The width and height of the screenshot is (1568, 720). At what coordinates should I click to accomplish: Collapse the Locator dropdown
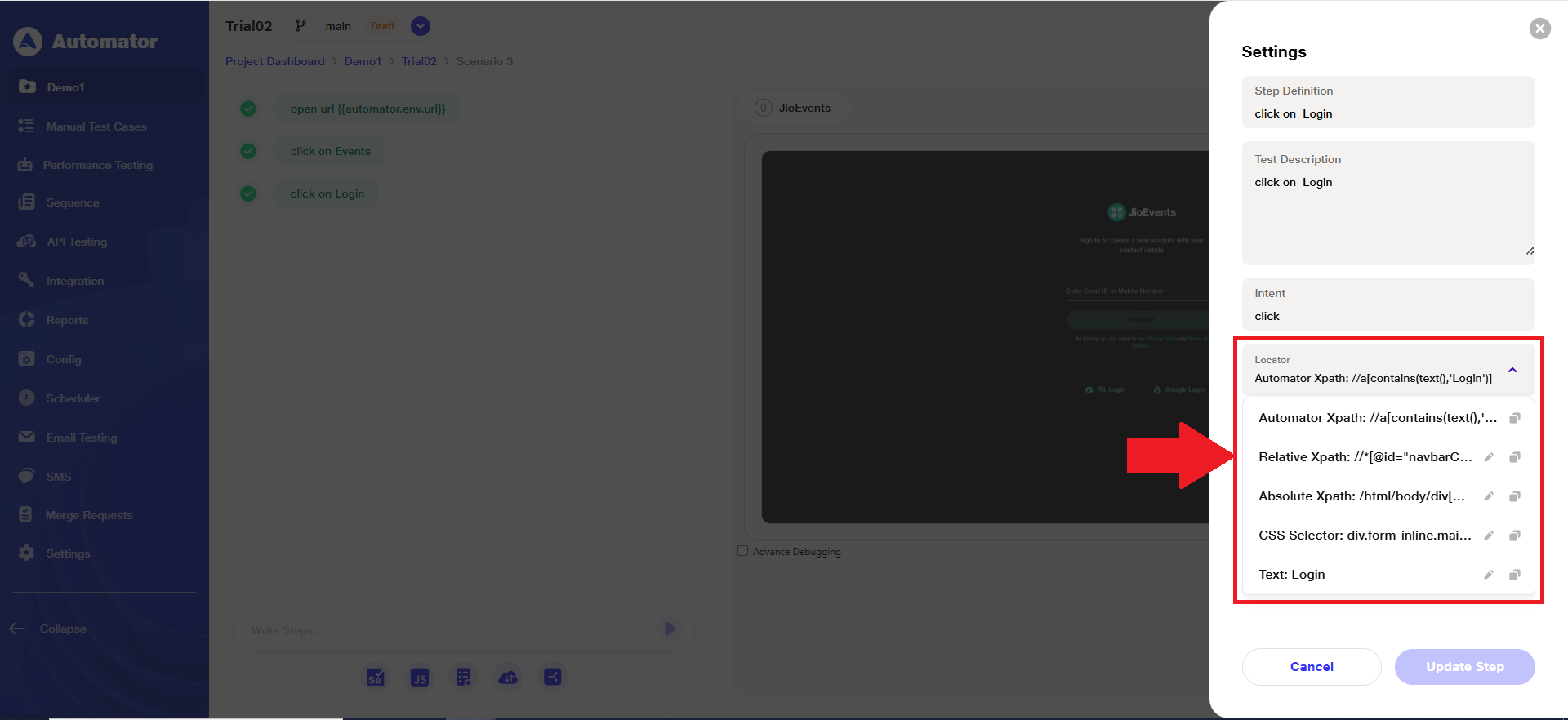pyautogui.click(x=1512, y=370)
